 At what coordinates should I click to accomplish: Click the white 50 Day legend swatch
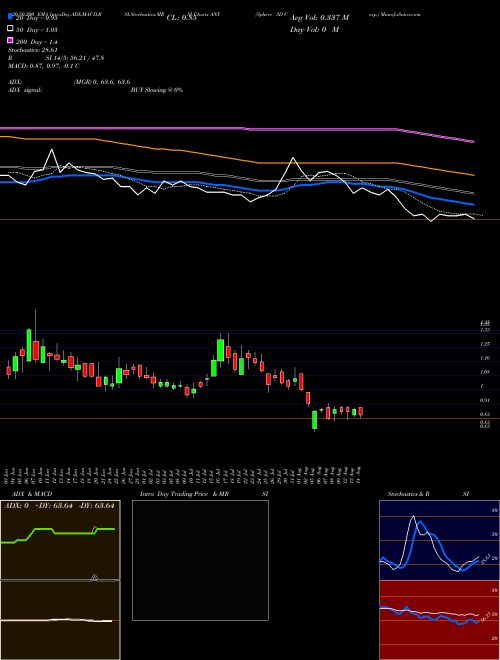coord(10,29)
